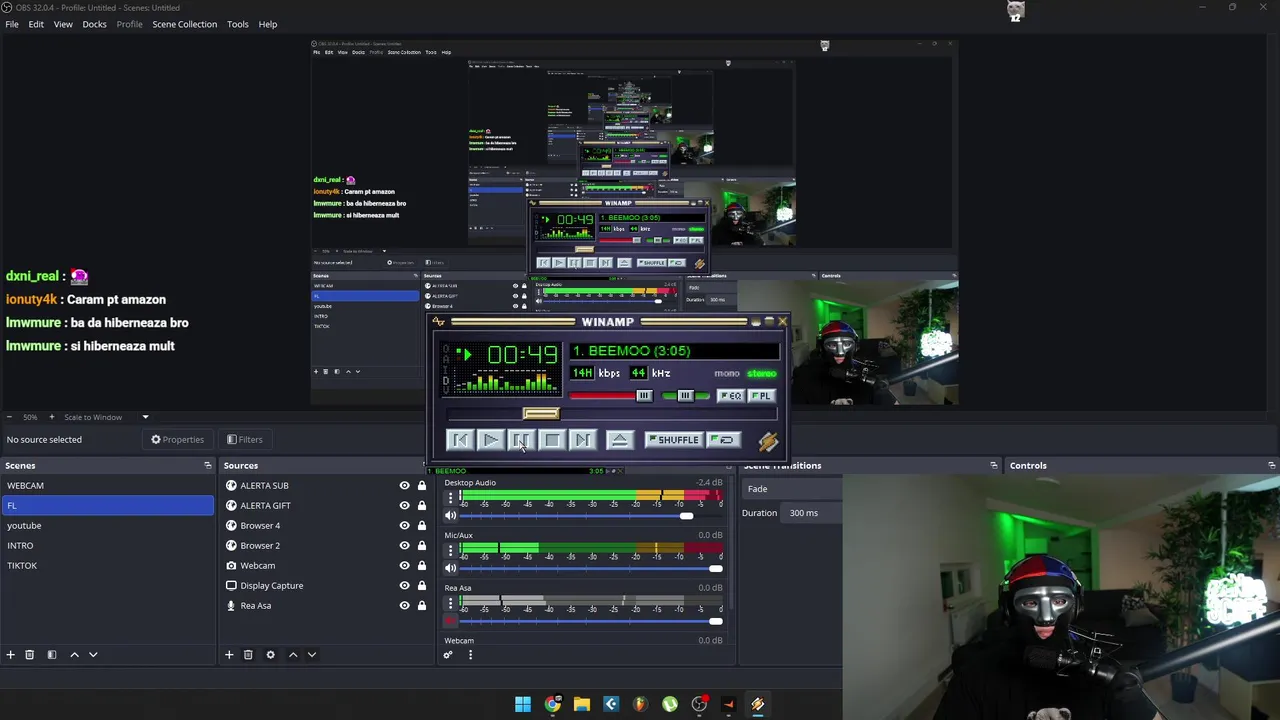Click the Filters button
The image size is (1280, 720).
pos(244,439)
